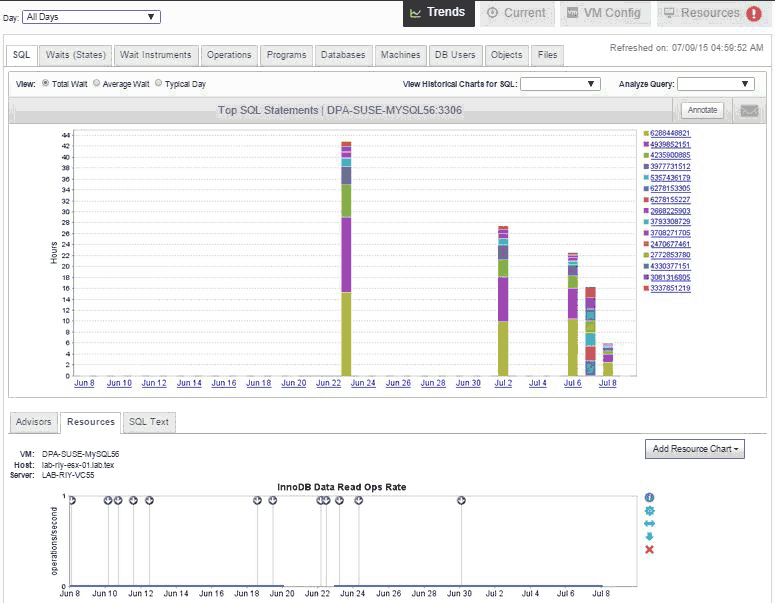Switch to the Trends view

pos(438,13)
